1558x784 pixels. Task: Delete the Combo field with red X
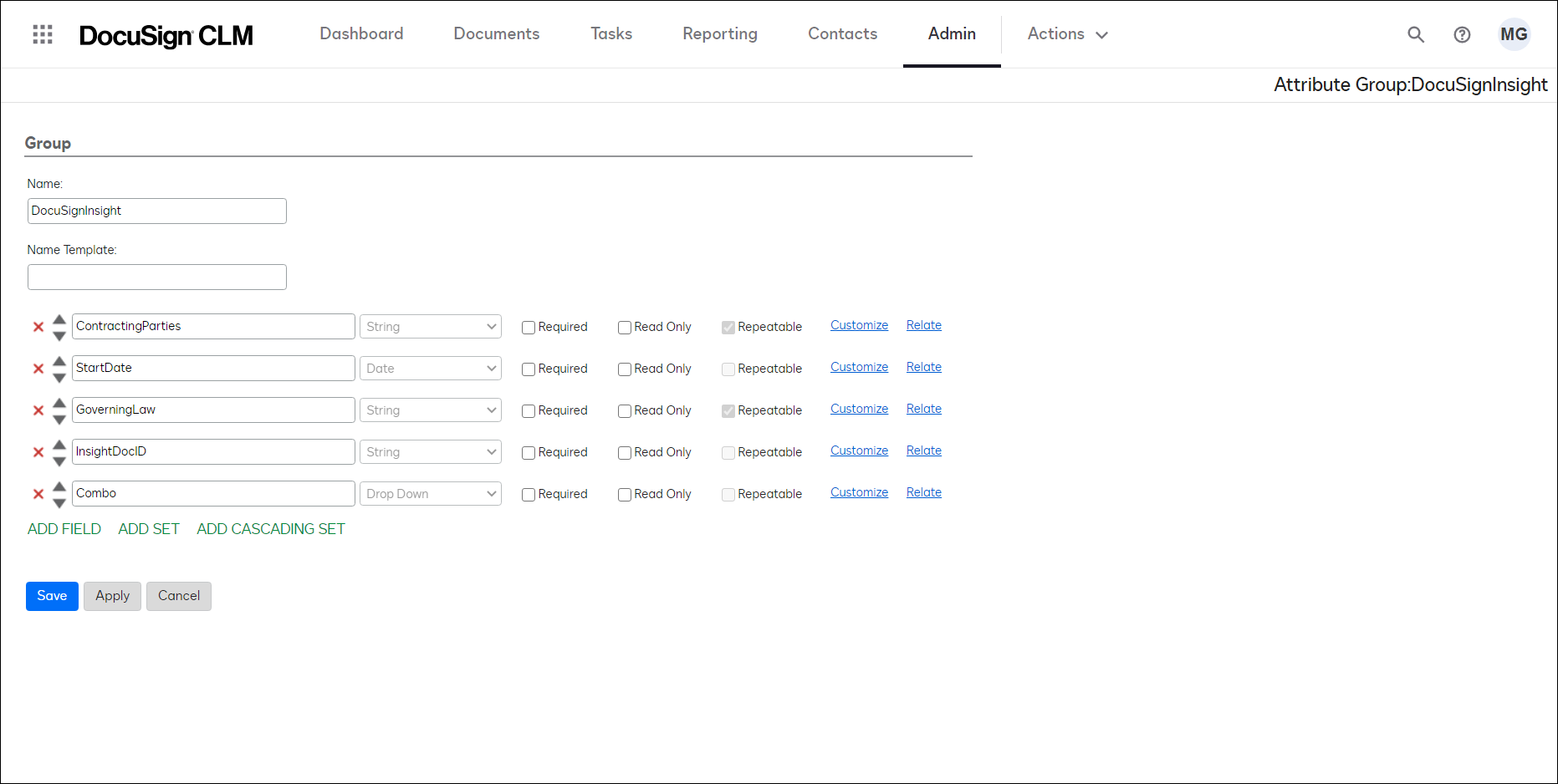point(38,494)
